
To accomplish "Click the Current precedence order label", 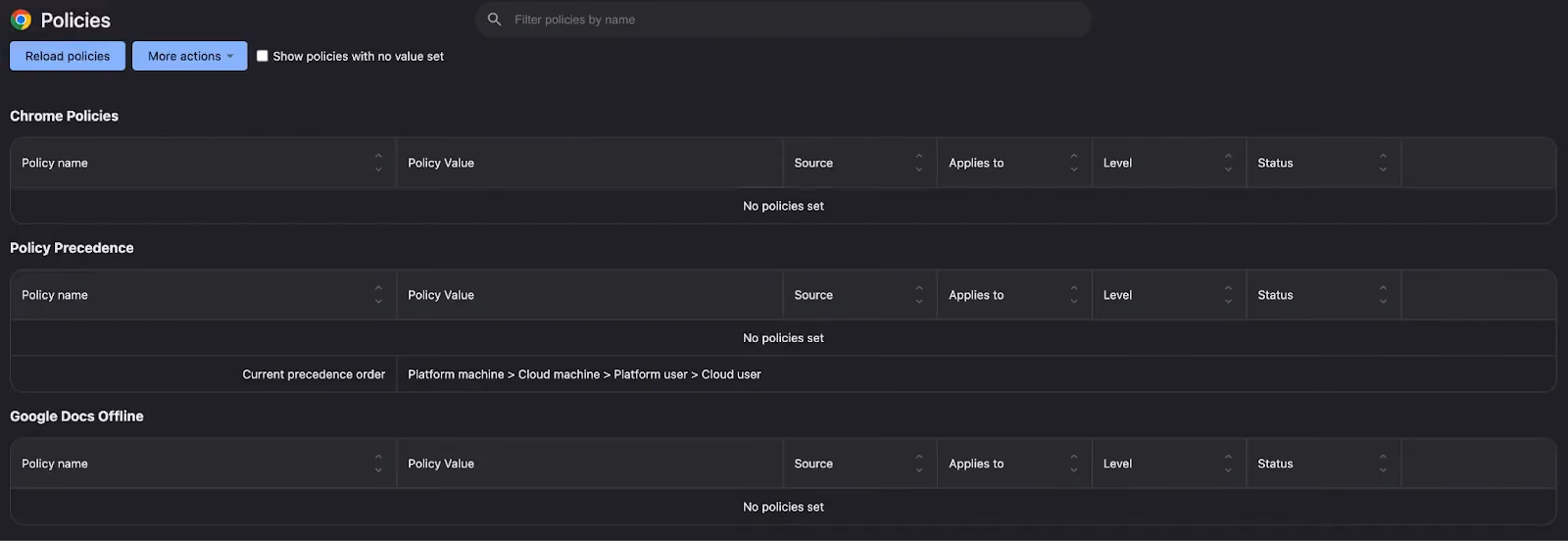I will coord(314,374).
